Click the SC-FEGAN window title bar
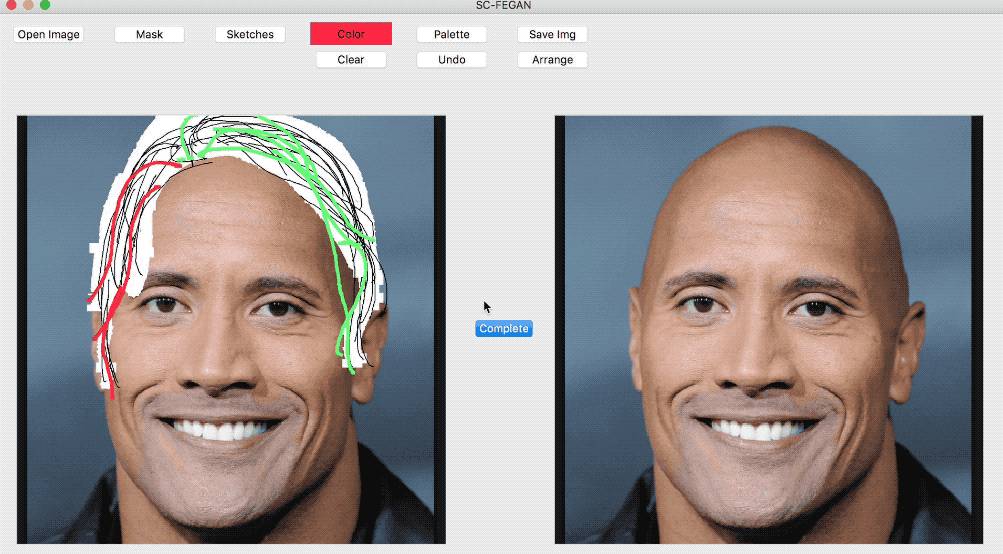1003x554 pixels. pos(503,5)
